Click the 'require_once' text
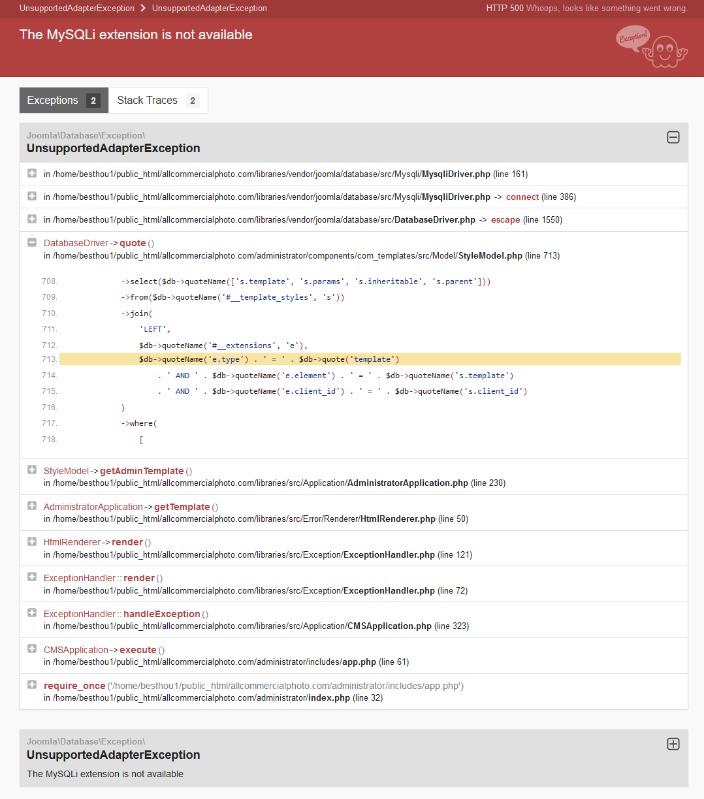This screenshot has width=704, height=799. [x=74, y=686]
